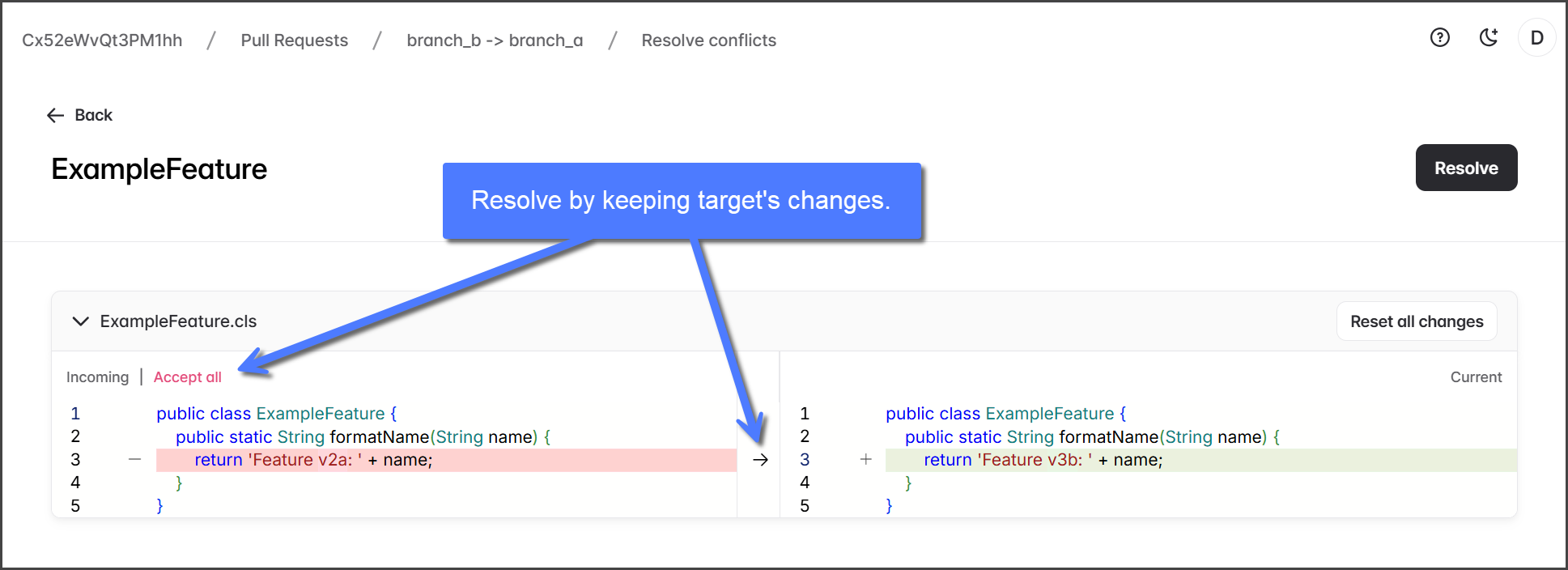This screenshot has width=1568, height=570.
Task: Click the ExampleFeature.cls file name
Action: [x=178, y=321]
